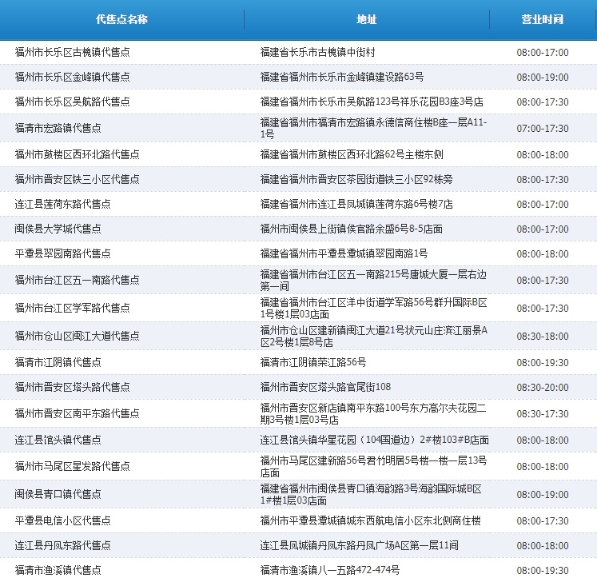This screenshot has width=597, height=582.
Task: Click the 08:30-20:00 hours for 塔头路代售点
Action: (x=542, y=387)
